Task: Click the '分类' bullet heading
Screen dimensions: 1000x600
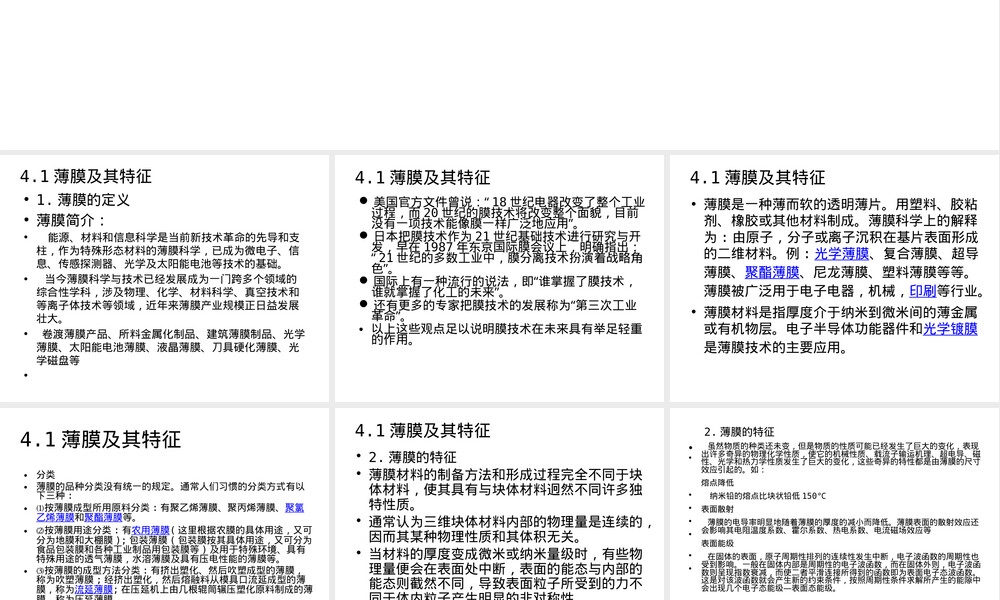Action: [45, 475]
